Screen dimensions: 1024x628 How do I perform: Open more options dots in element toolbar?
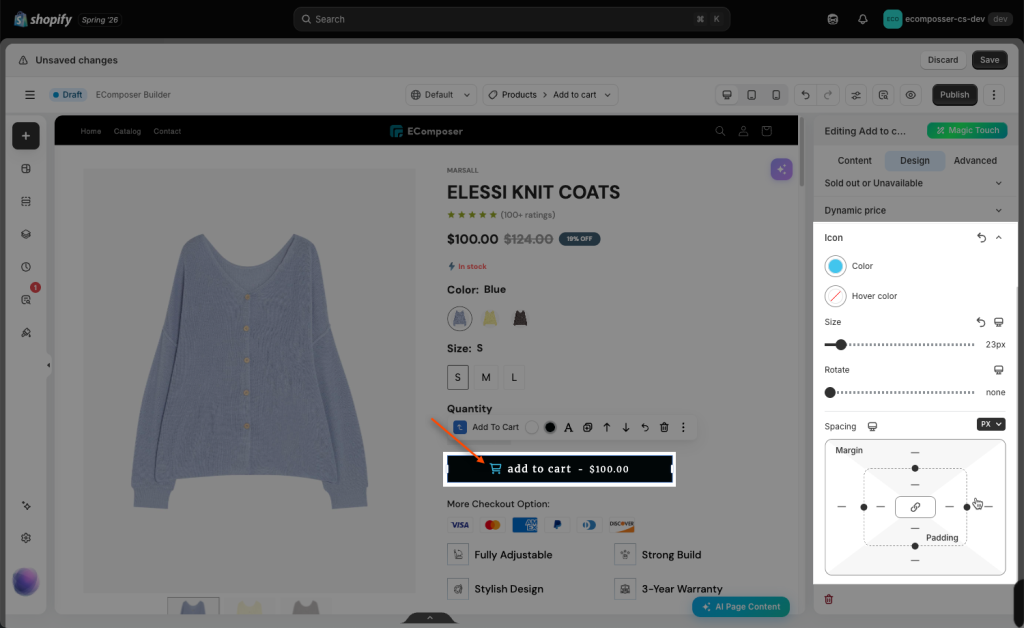pyautogui.click(x=683, y=427)
